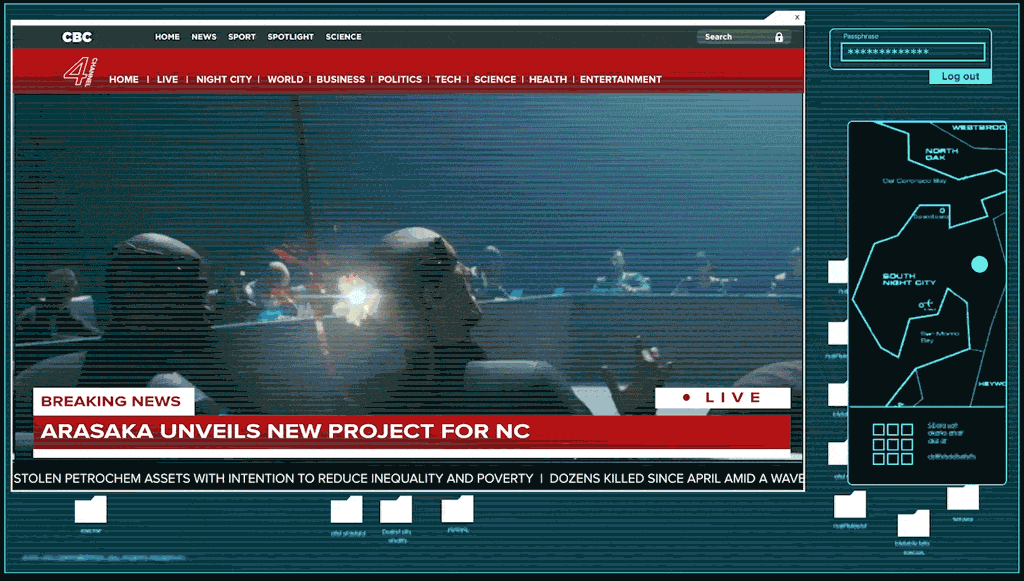
Task: Select SPORT in the top CBC menu
Action: pyautogui.click(x=242, y=37)
